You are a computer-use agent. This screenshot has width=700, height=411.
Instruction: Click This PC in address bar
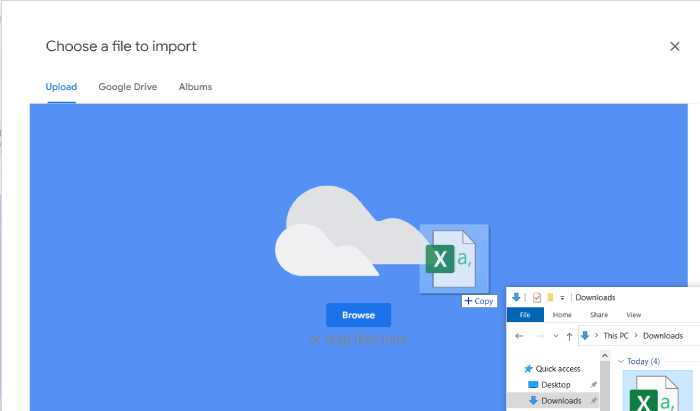614,336
